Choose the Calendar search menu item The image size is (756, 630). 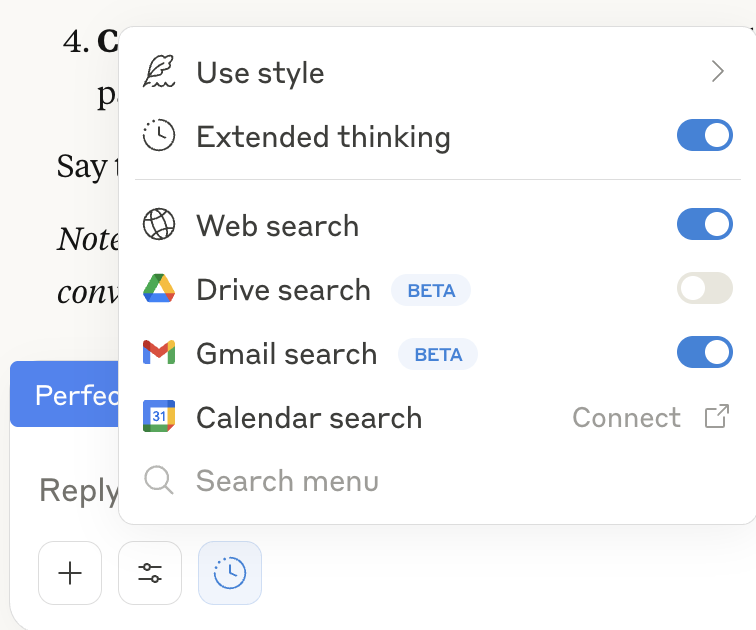[309, 418]
